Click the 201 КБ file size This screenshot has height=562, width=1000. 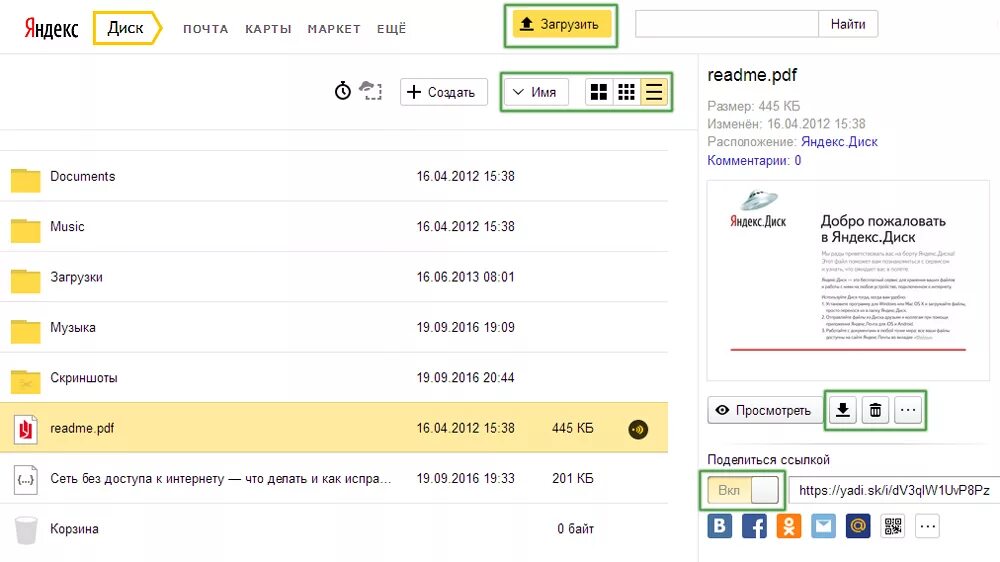[572, 478]
